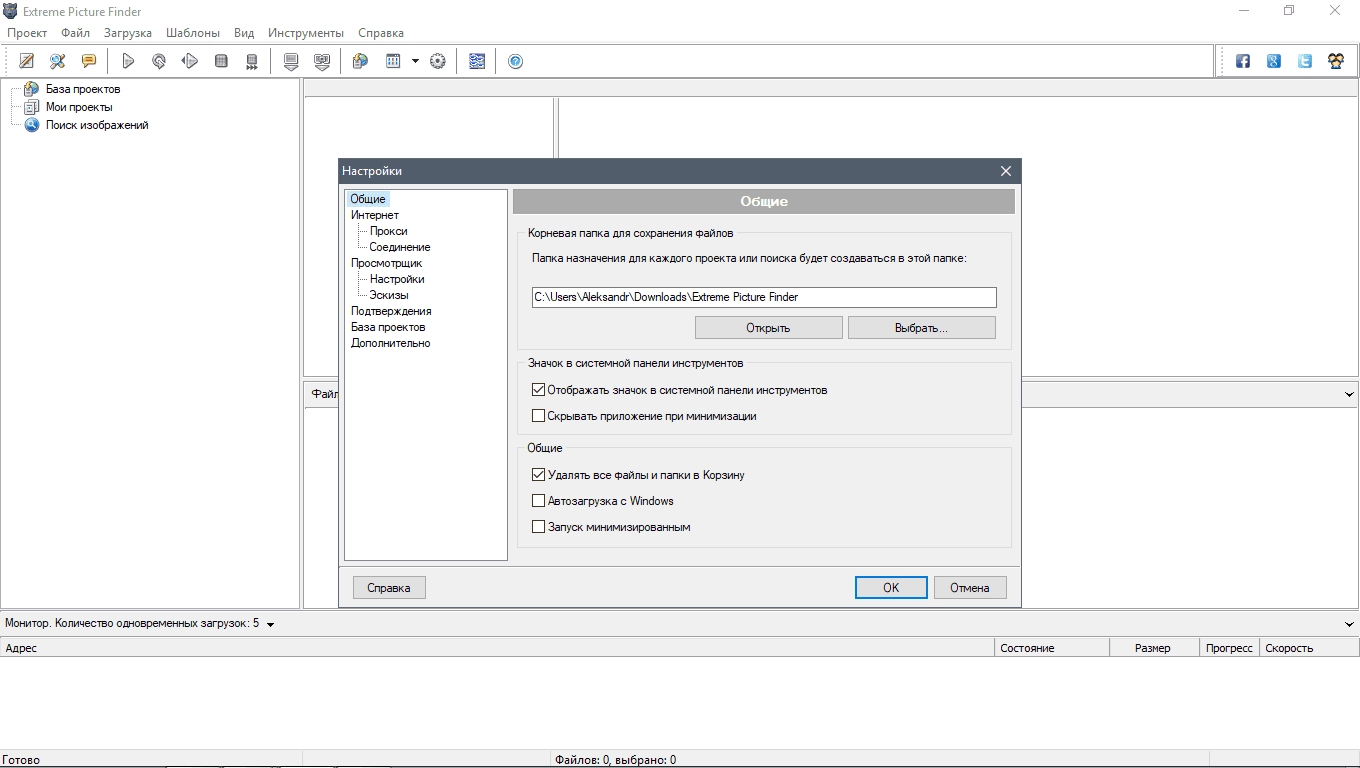1360x768 pixels.
Task: Open the Шаблоны menu
Action: [193, 33]
